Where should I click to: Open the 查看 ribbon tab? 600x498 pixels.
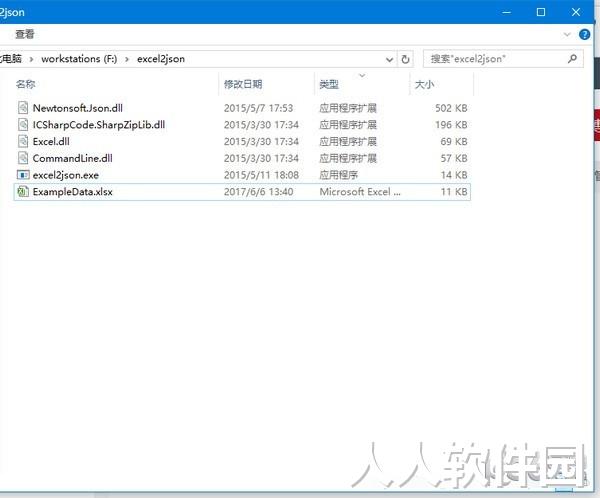pyautogui.click(x=25, y=34)
